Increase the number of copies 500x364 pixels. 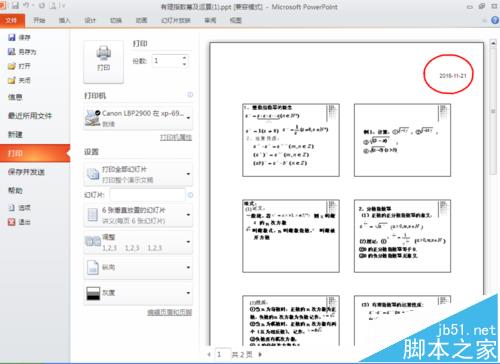tap(185, 58)
